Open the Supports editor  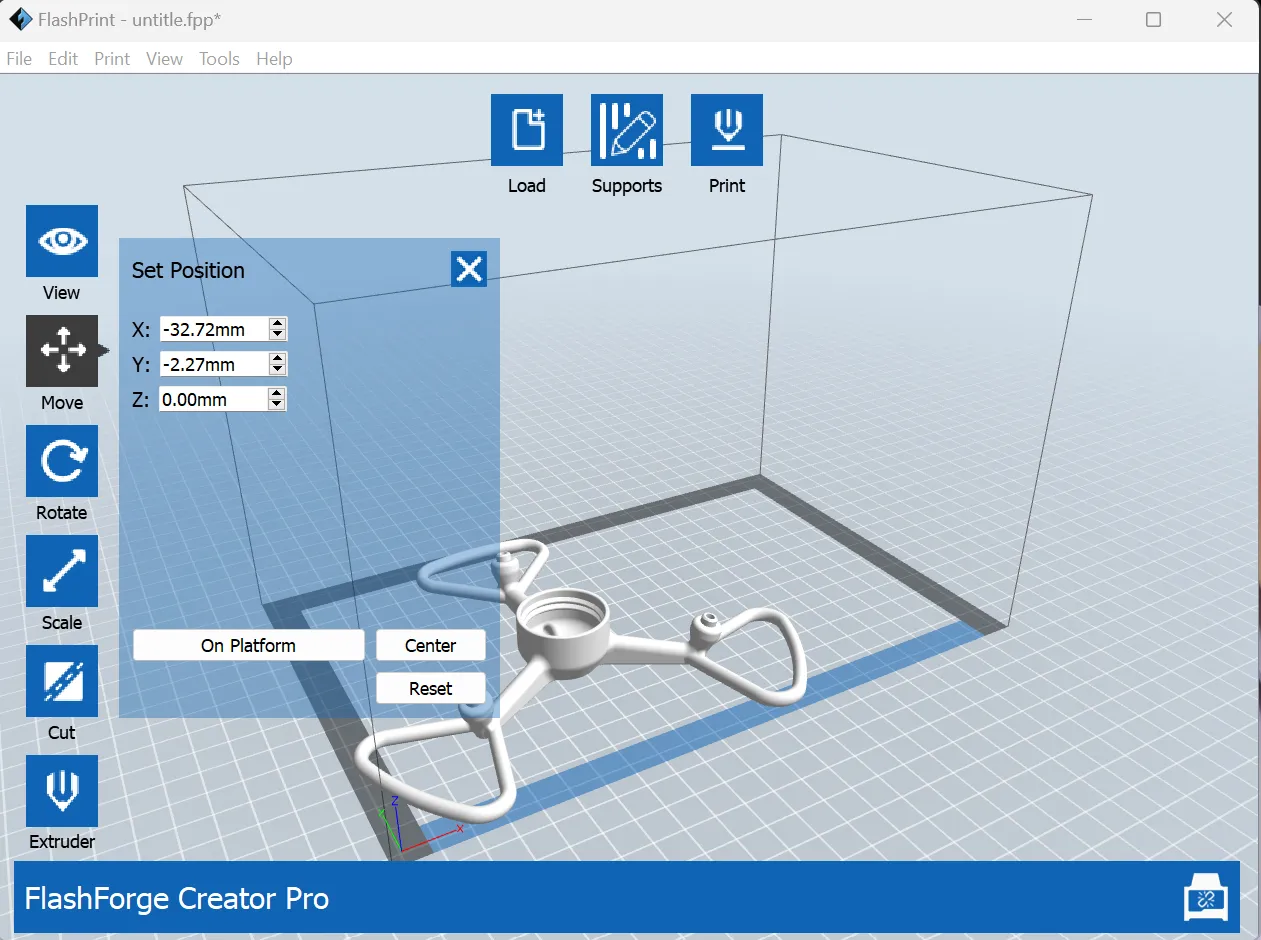point(627,130)
